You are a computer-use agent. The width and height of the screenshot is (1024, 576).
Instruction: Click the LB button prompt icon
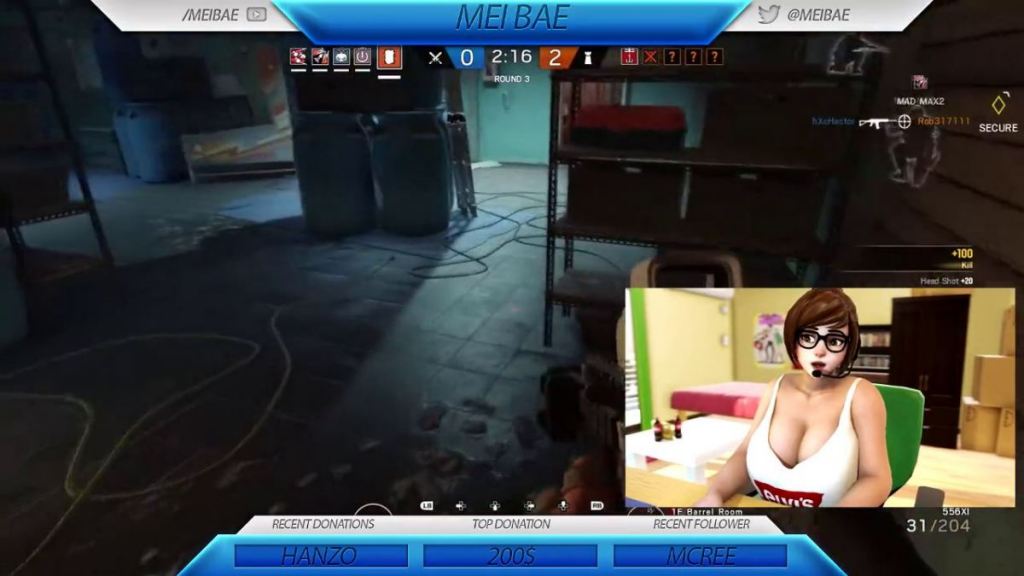point(426,505)
